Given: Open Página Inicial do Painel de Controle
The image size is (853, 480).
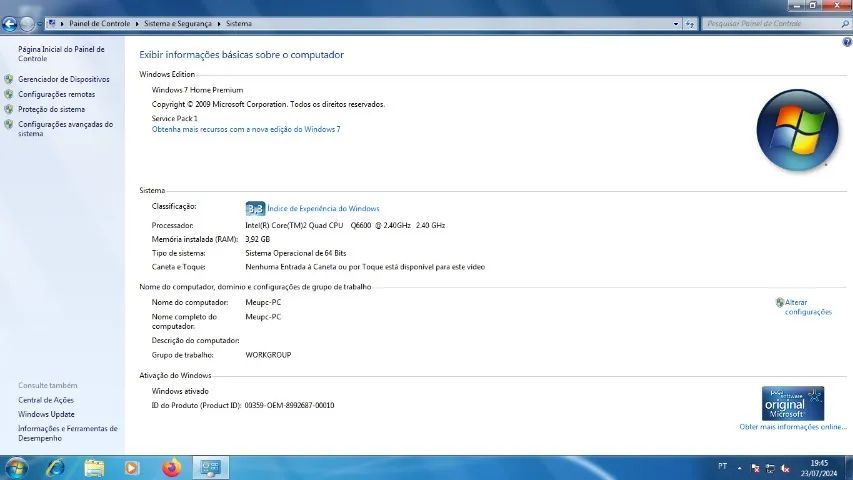Looking at the screenshot, I should coord(61,53).
